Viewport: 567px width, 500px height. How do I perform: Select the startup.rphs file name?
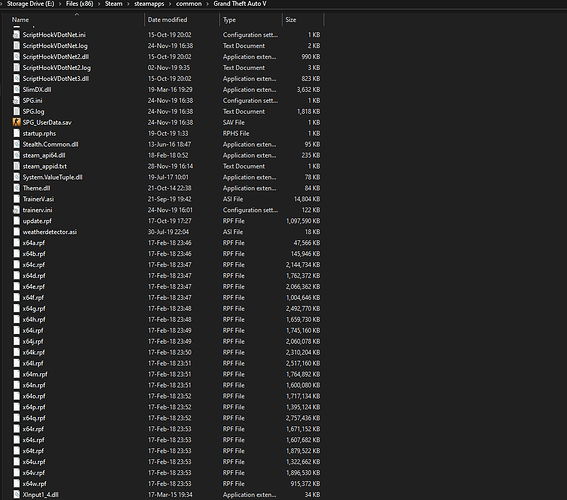(39, 133)
